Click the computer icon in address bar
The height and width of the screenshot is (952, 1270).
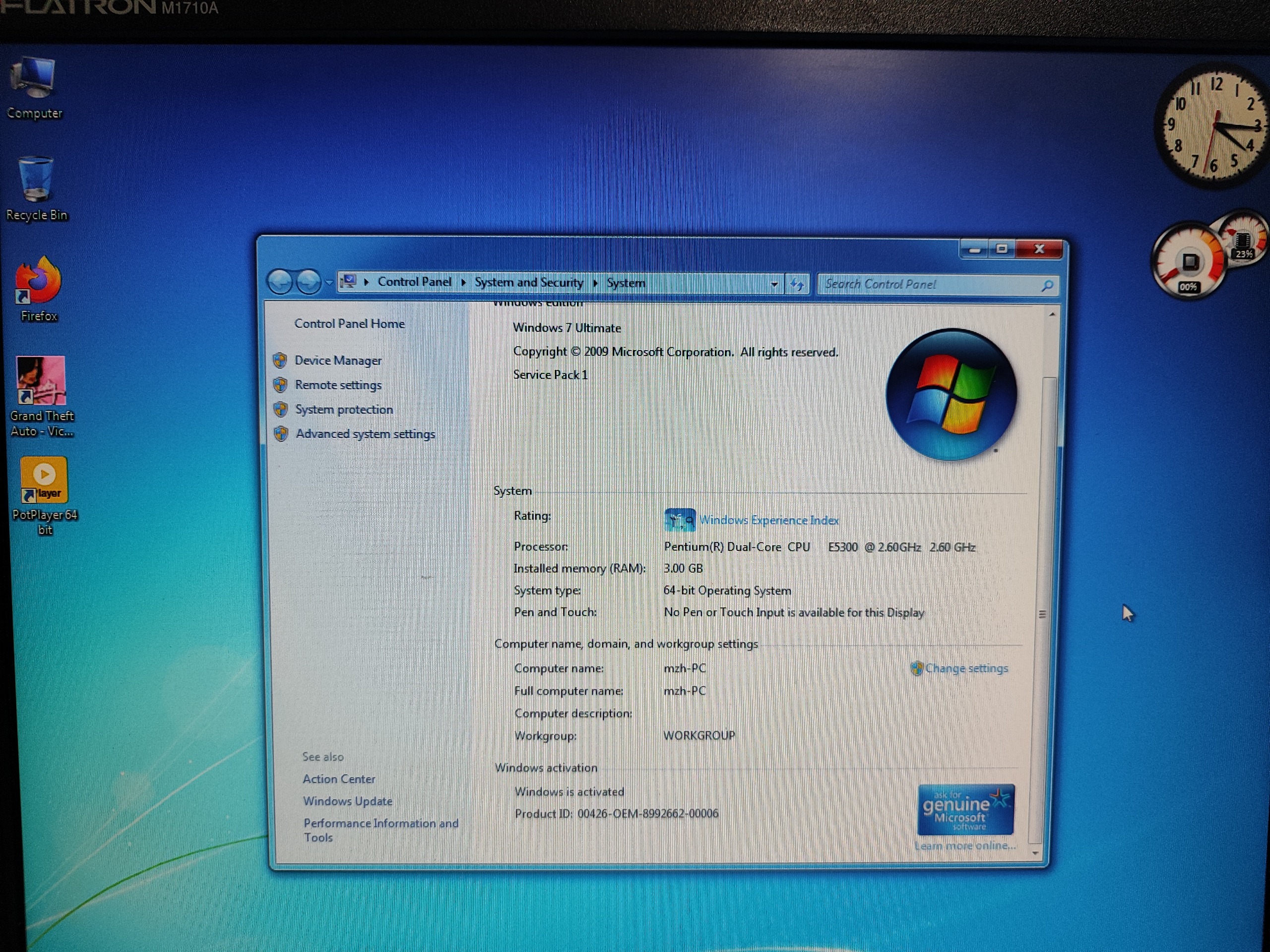(348, 281)
